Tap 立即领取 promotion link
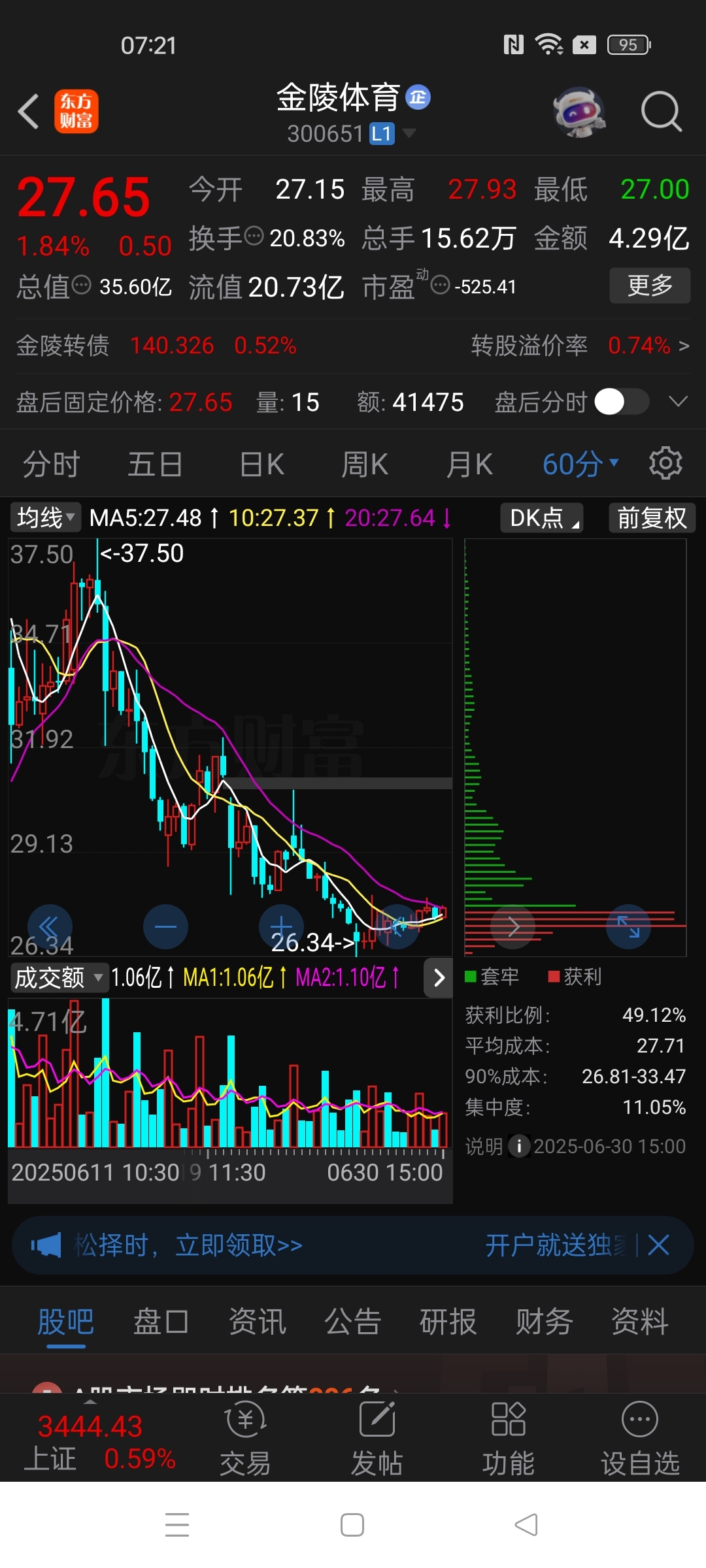Viewport: 706px width, 1568px height. coord(239,1245)
